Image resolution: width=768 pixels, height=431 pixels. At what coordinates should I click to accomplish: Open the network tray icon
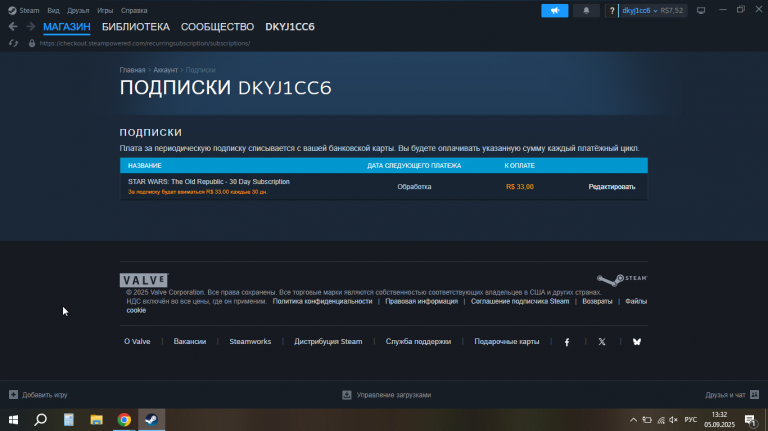661,420
